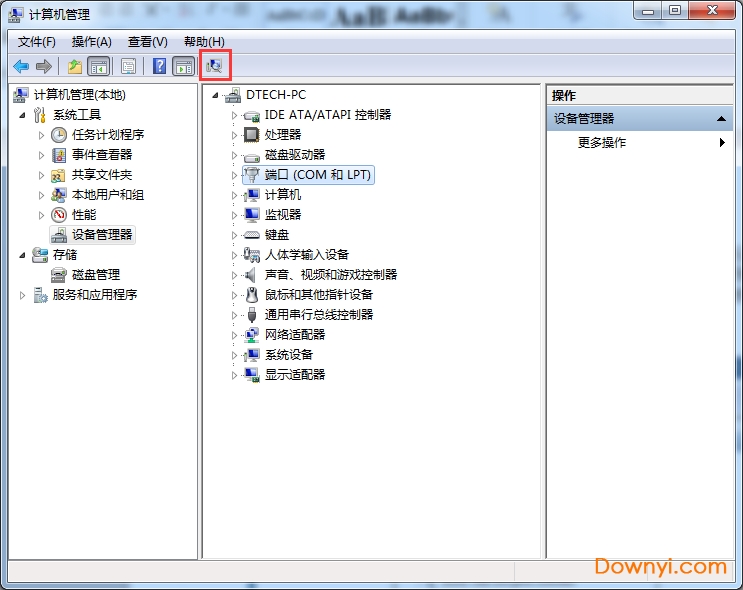Open 帮助(H) menu
743x590 pixels.
pos(204,42)
